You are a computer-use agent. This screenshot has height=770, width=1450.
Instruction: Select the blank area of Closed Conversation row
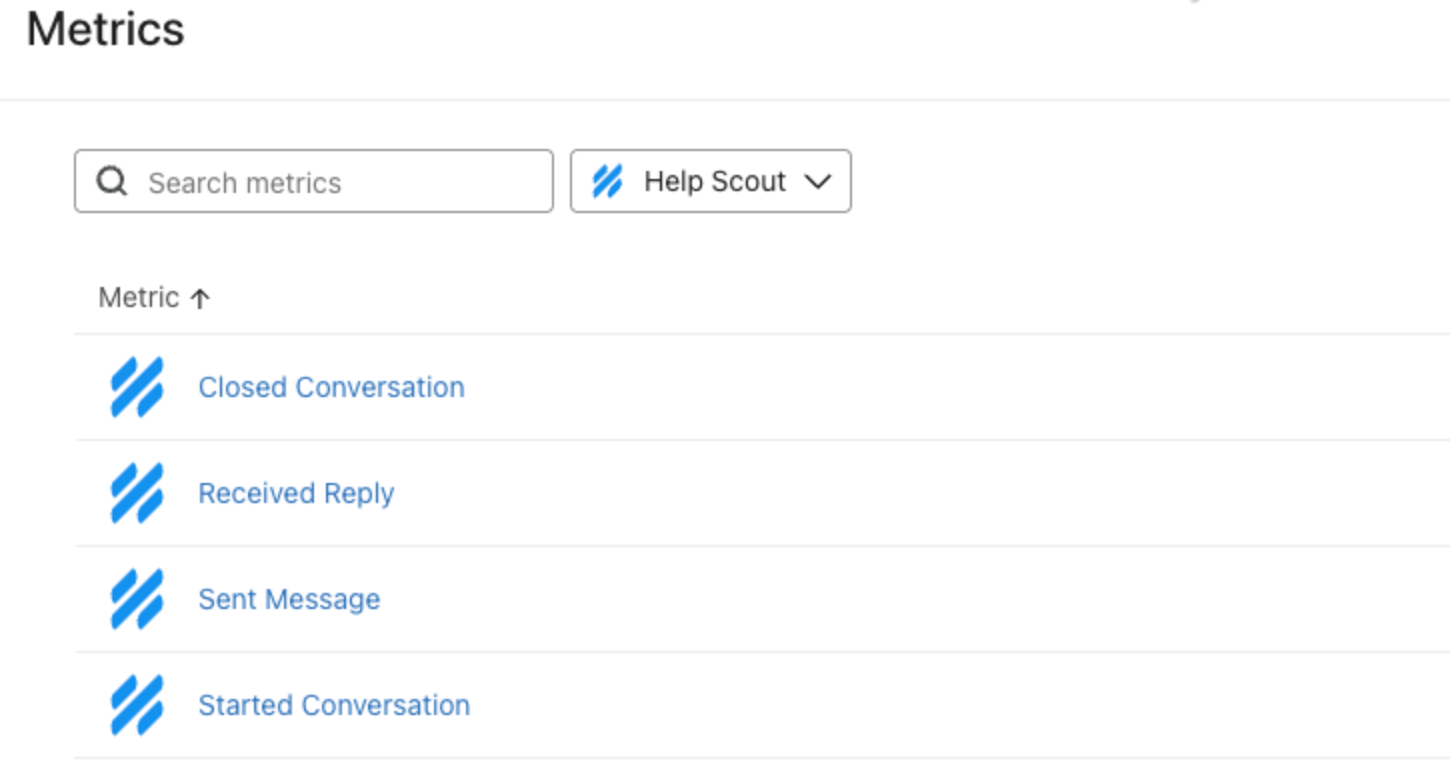coord(900,387)
